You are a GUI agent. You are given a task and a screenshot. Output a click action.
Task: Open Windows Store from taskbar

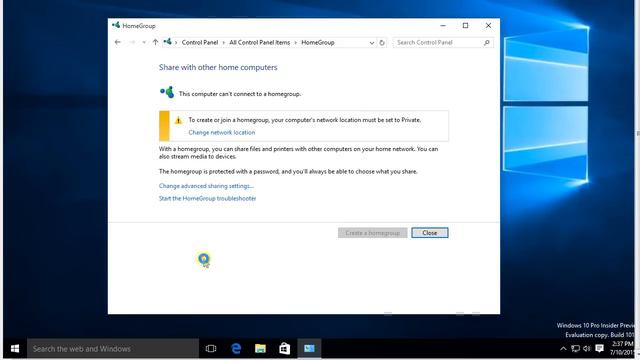(284, 349)
